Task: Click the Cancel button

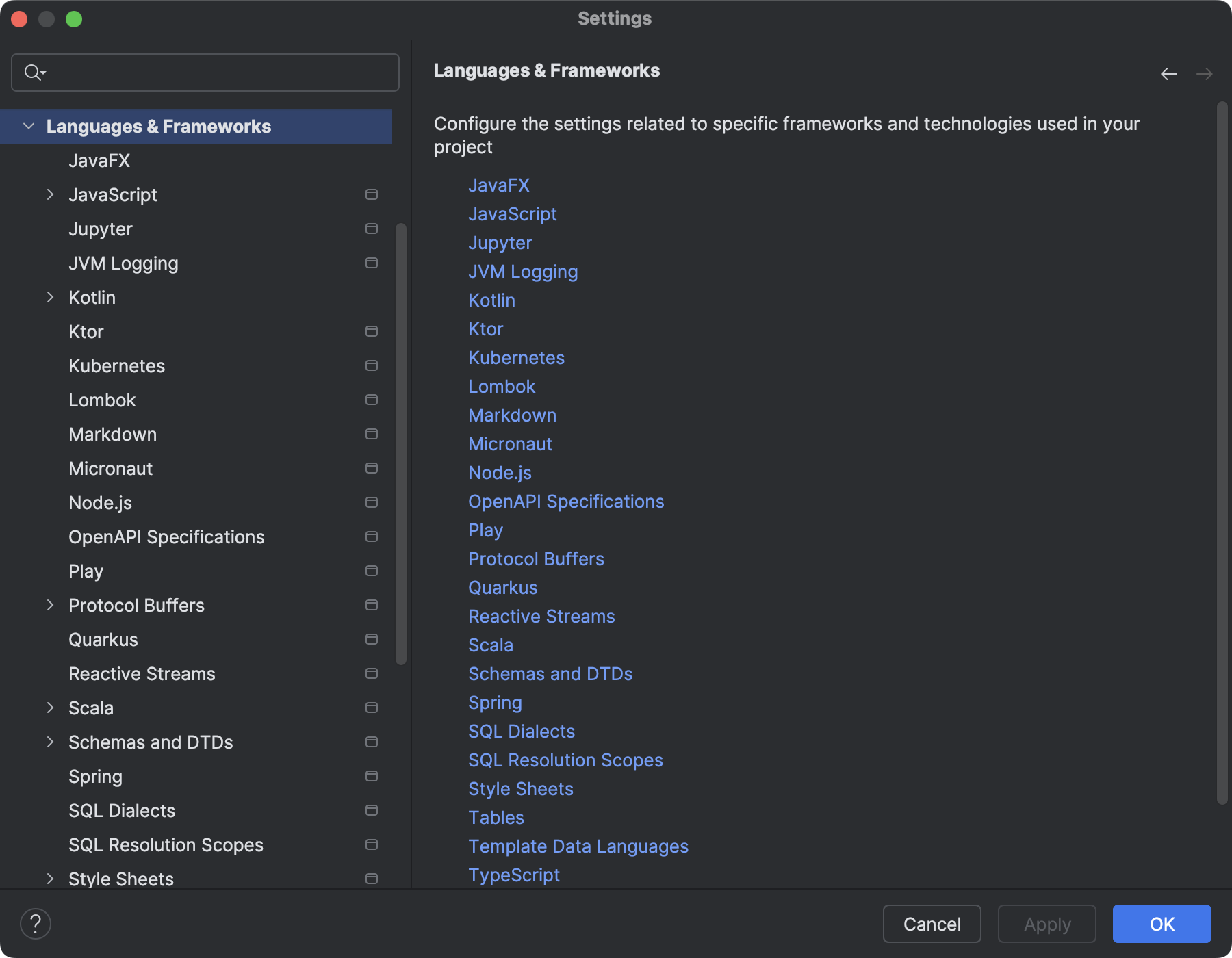Action: coord(932,924)
